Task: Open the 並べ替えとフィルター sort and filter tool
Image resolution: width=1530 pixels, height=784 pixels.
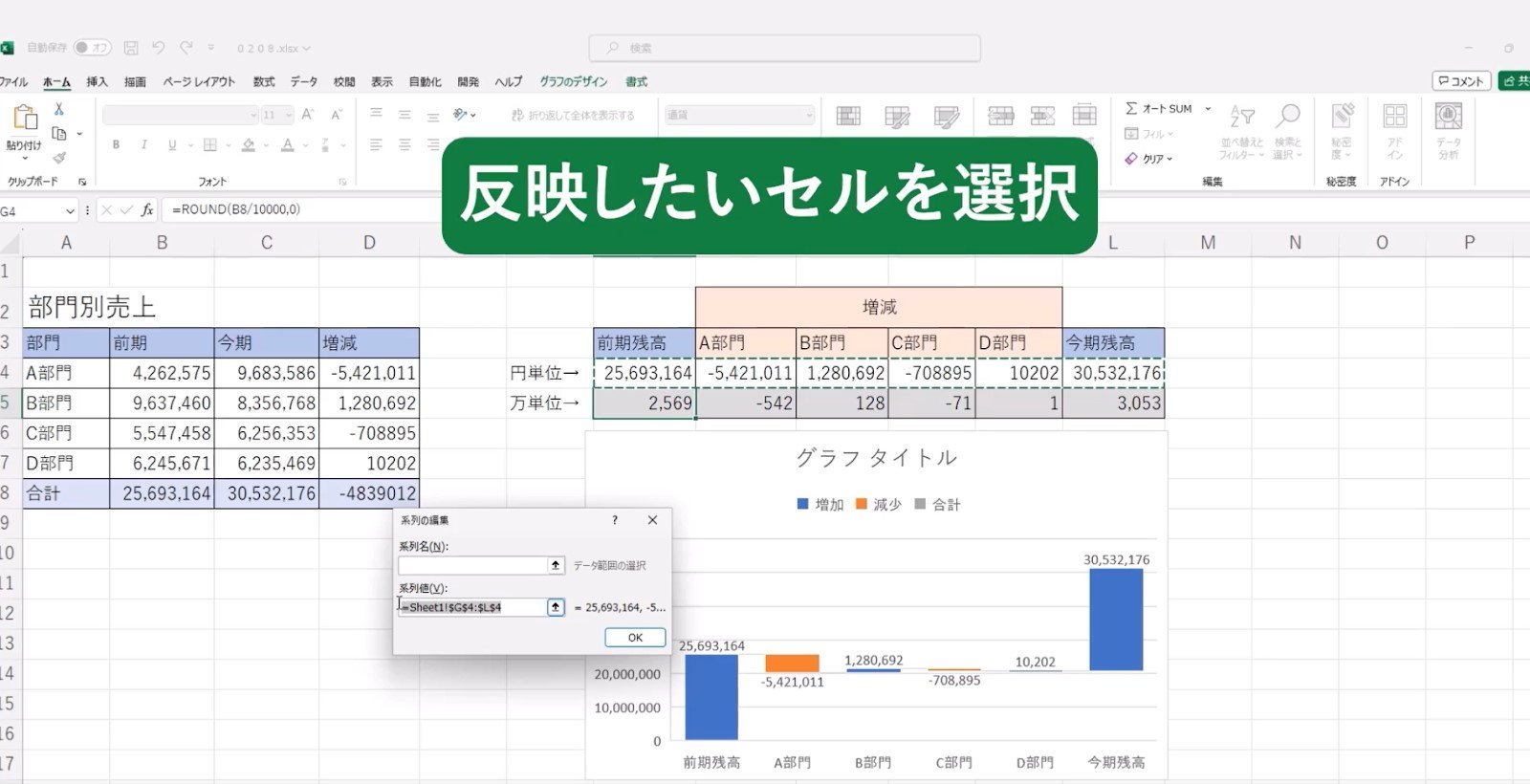Action: (1242, 132)
